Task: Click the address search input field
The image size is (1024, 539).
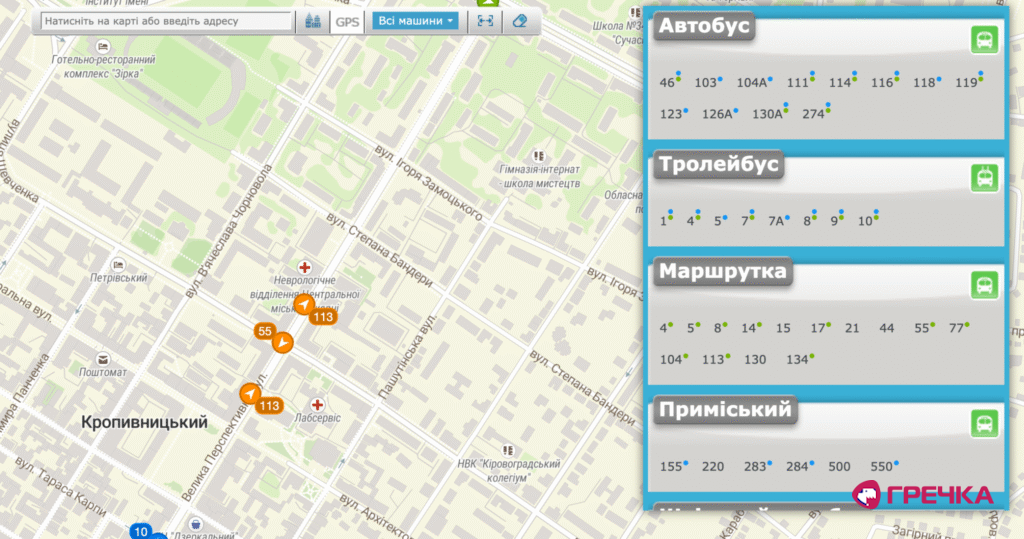Action: point(166,21)
